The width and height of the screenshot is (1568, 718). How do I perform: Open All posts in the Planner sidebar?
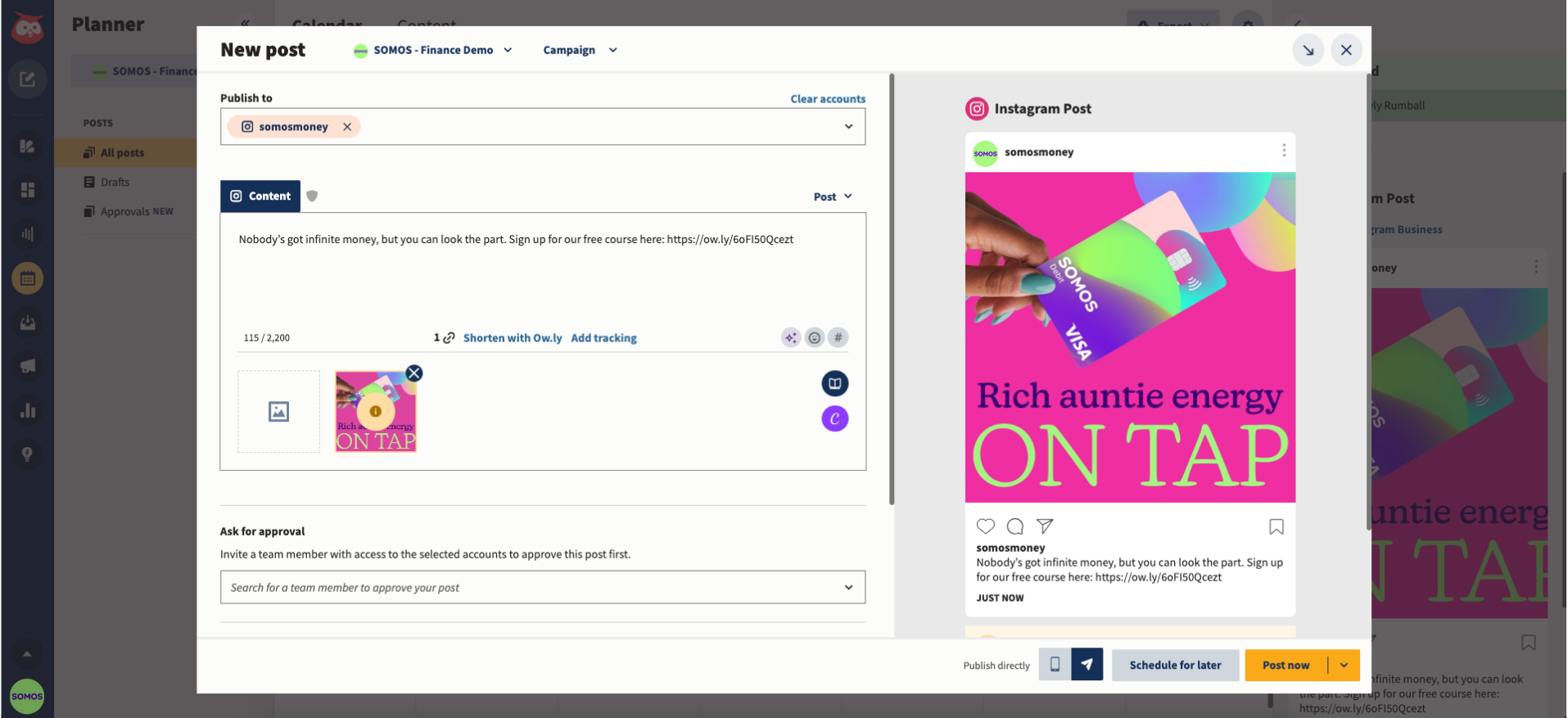pos(122,152)
